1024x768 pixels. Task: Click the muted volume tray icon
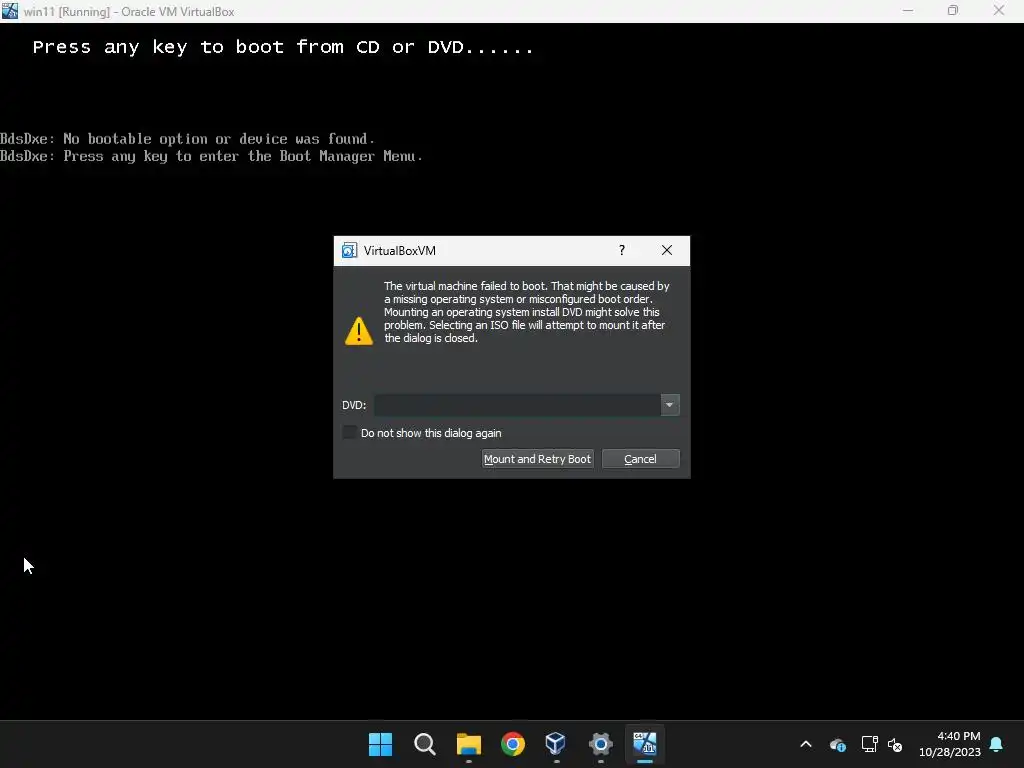(x=895, y=744)
